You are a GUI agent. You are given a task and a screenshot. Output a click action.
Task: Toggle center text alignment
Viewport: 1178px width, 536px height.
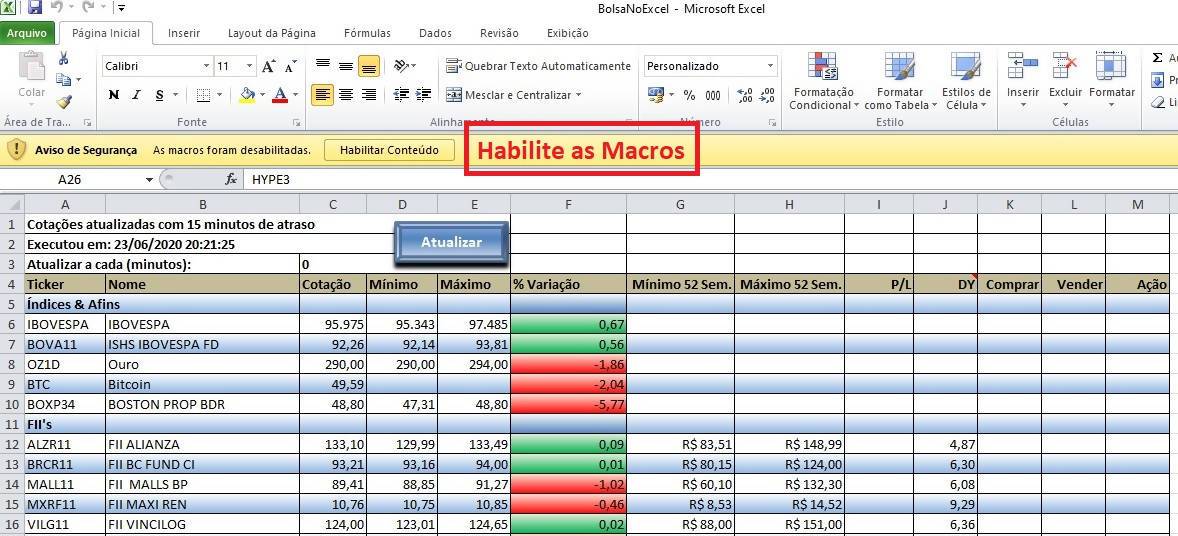[346, 95]
